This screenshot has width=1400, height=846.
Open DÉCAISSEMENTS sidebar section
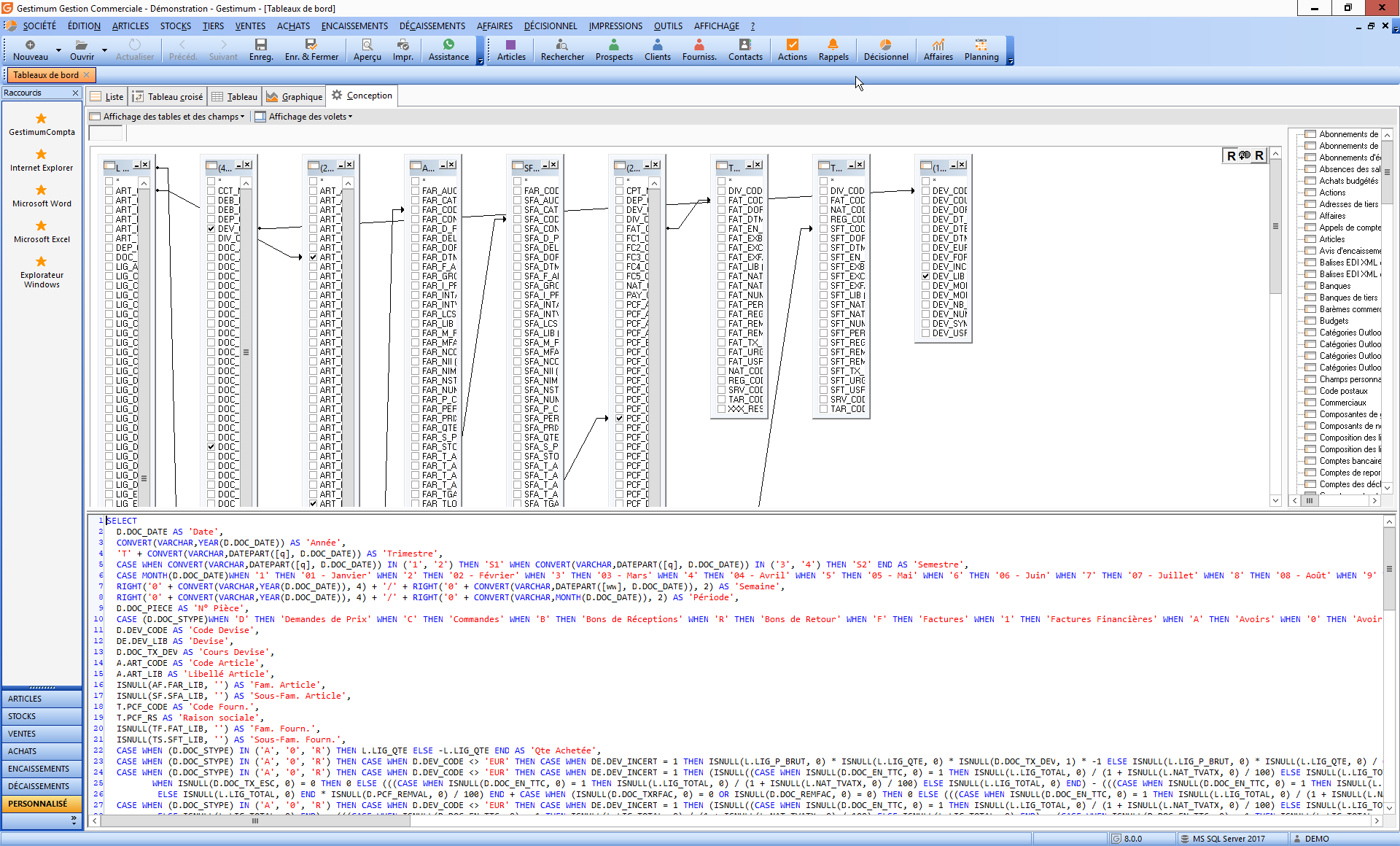click(x=42, y=786)
